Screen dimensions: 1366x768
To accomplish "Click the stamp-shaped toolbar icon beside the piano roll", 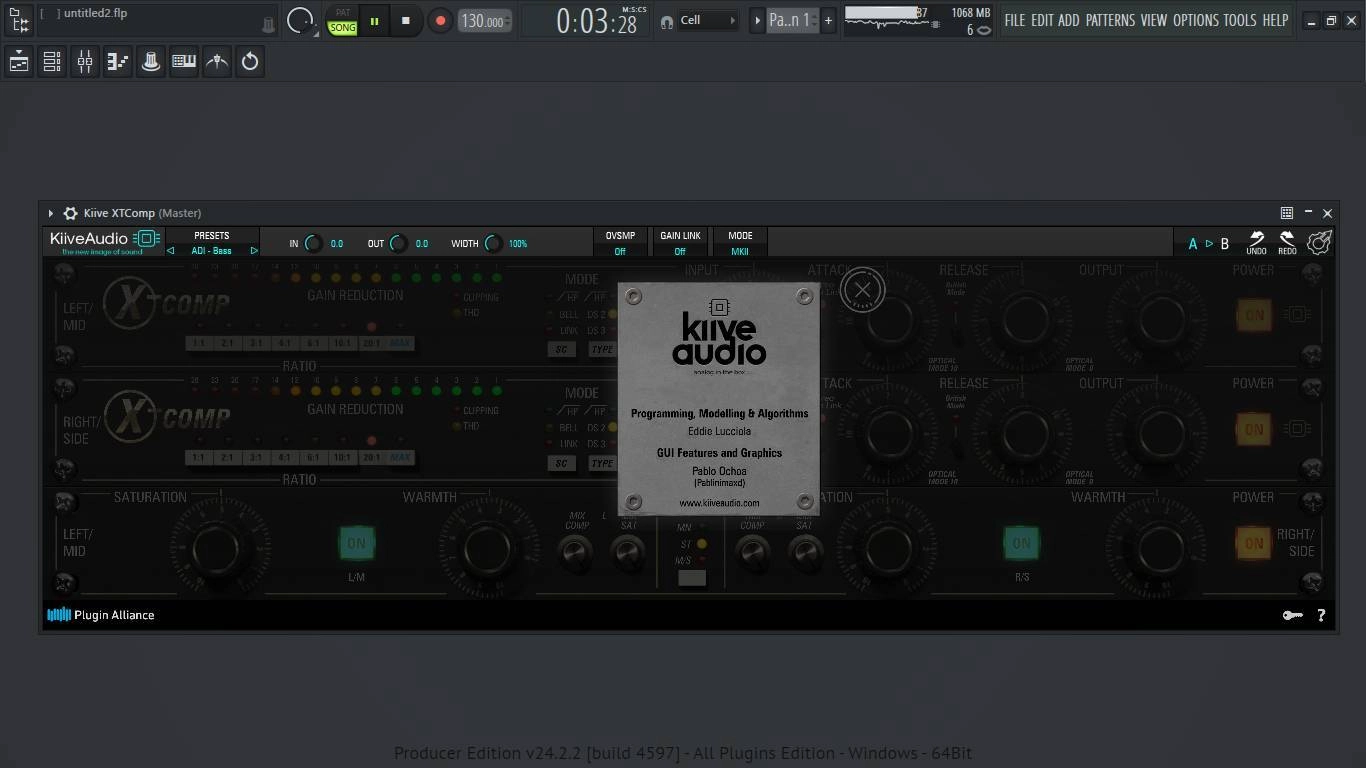I will click(151, 62).
